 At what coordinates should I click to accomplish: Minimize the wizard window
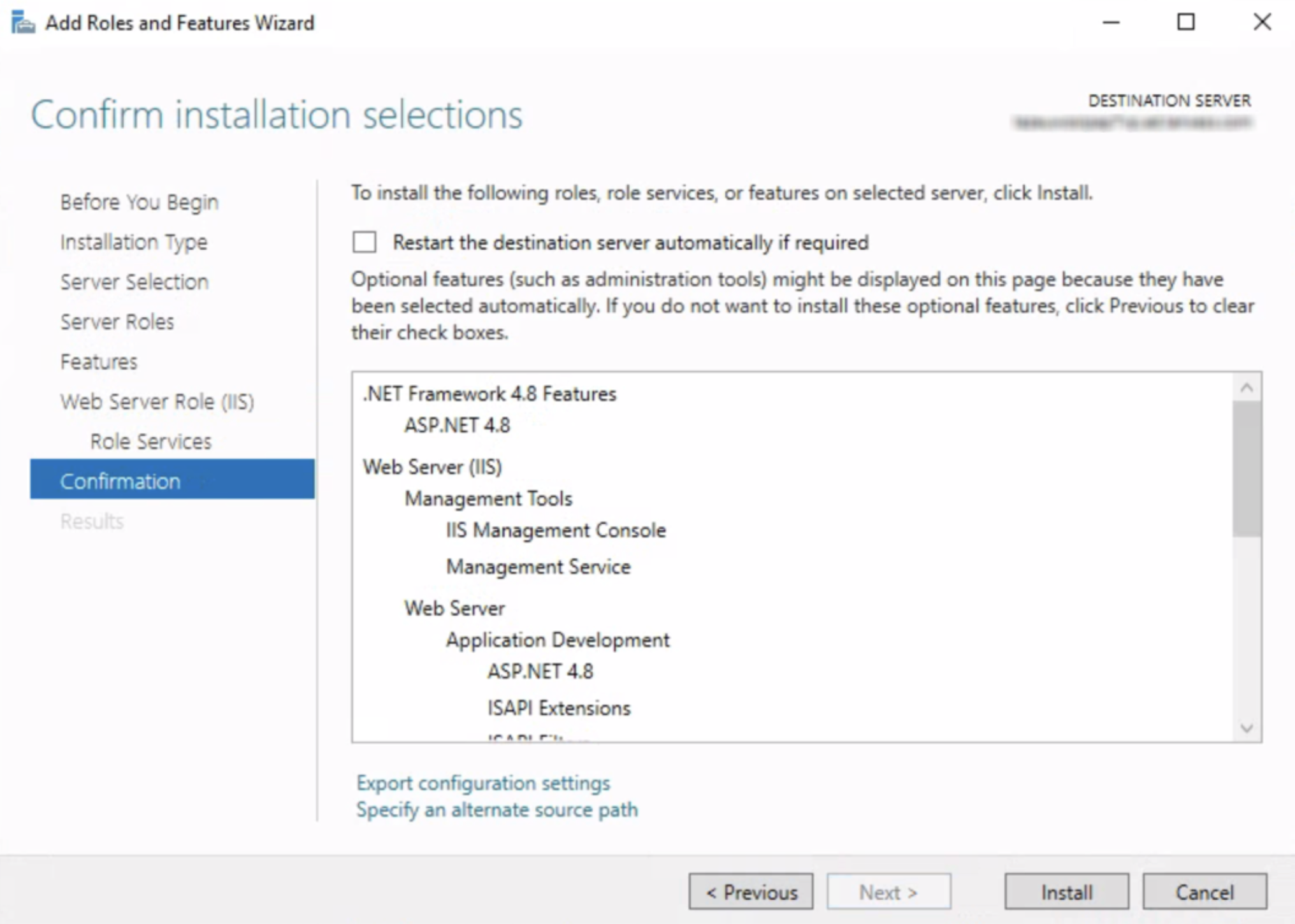[x=1111, y=23]
